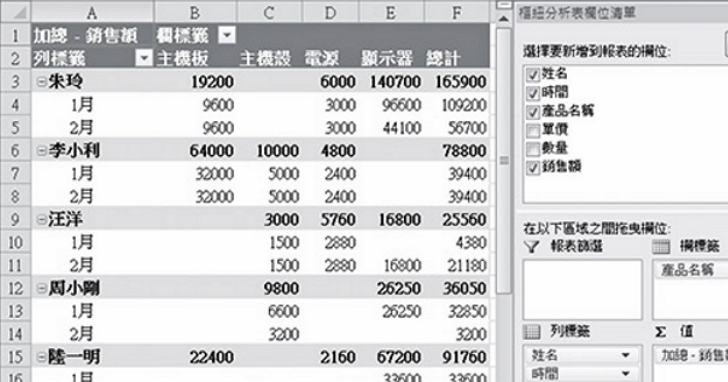Image resolution: width=728 pixels, height=382 pixels.
Task: Select cell with value 6600
Action: pyautogui.click(x=269, y=311)
